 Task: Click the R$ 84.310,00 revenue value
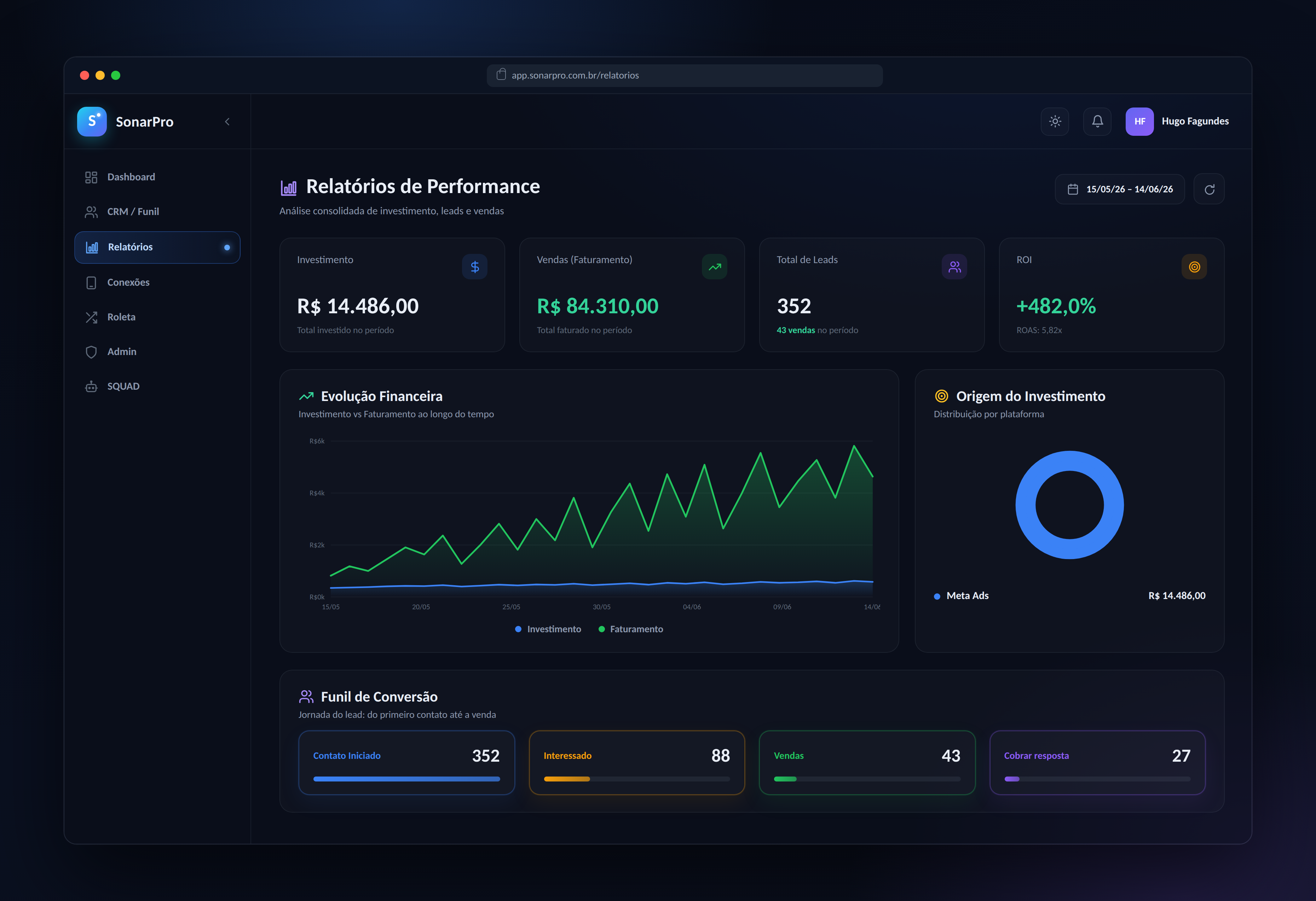598,306
